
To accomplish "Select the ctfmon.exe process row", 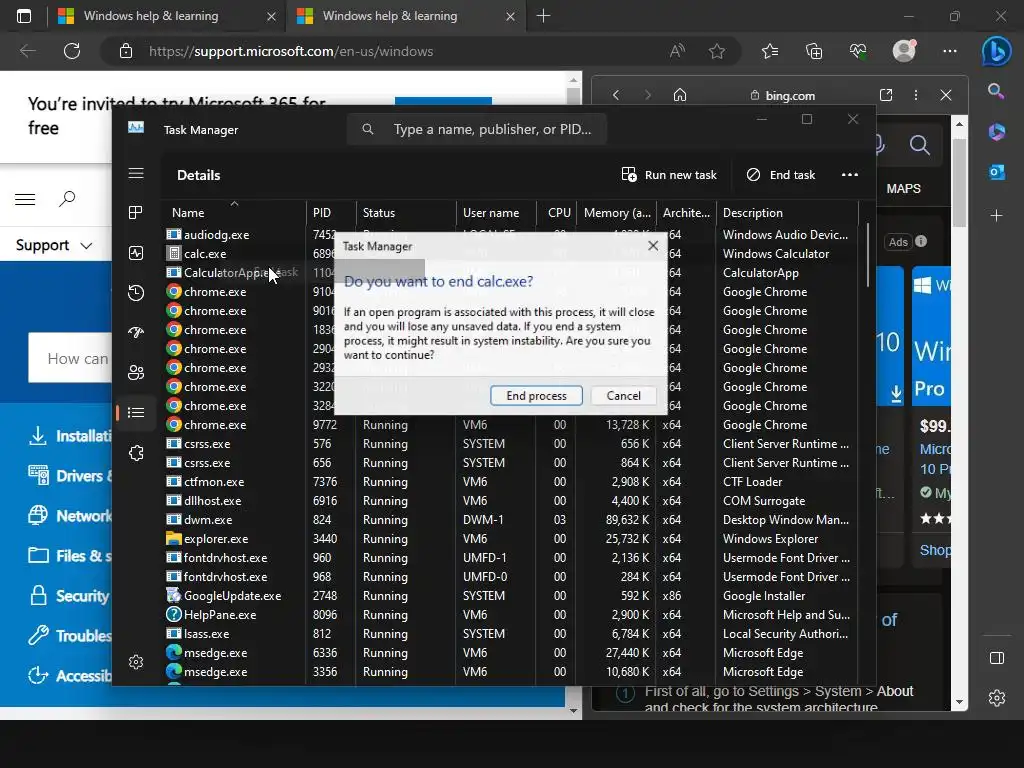I will pyautogui.click(x=510, y=482).
